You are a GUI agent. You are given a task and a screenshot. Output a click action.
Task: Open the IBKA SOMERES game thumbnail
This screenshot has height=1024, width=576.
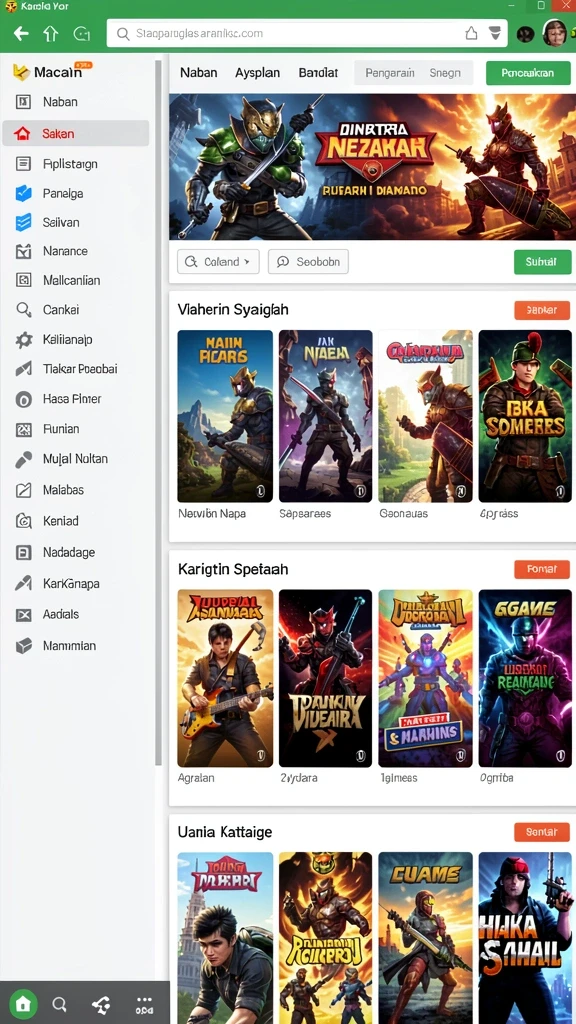click(524, 416)
